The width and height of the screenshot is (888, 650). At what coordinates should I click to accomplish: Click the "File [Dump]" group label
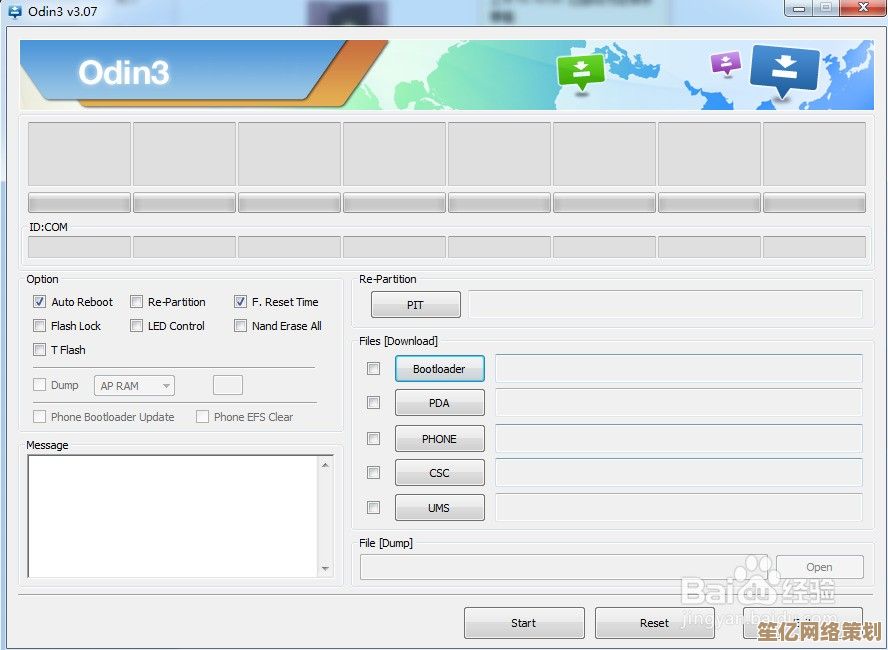(386, 543)
